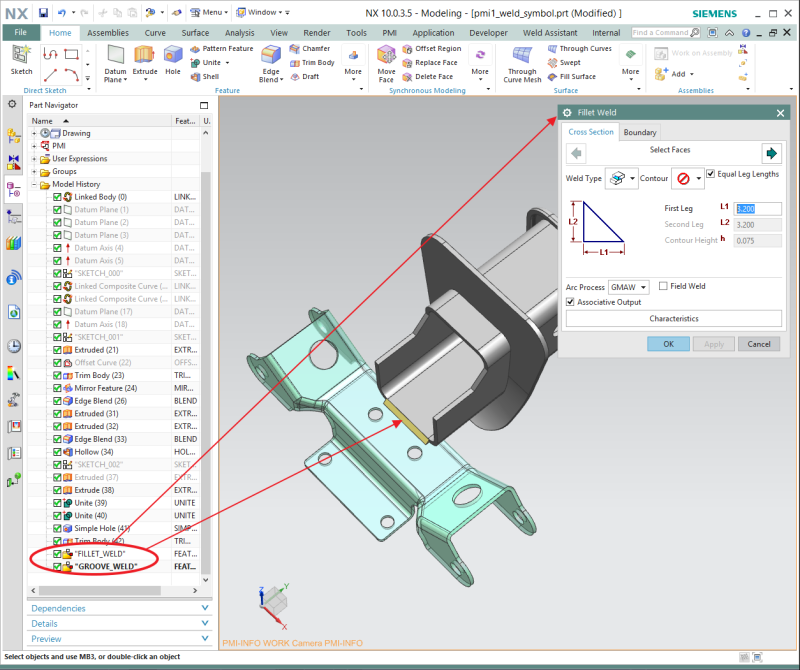Toggle checkbox for Hollow (34)
The image size is (800, 670).
pos(57,452)
